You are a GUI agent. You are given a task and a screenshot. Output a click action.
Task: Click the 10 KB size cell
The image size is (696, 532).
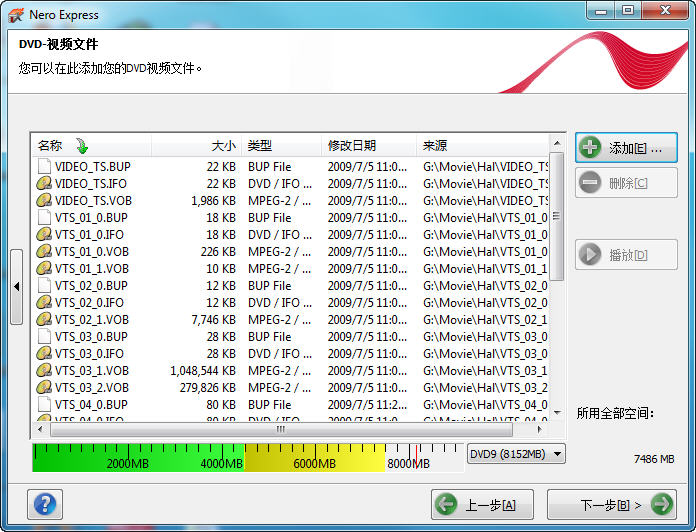click(221, 268)
